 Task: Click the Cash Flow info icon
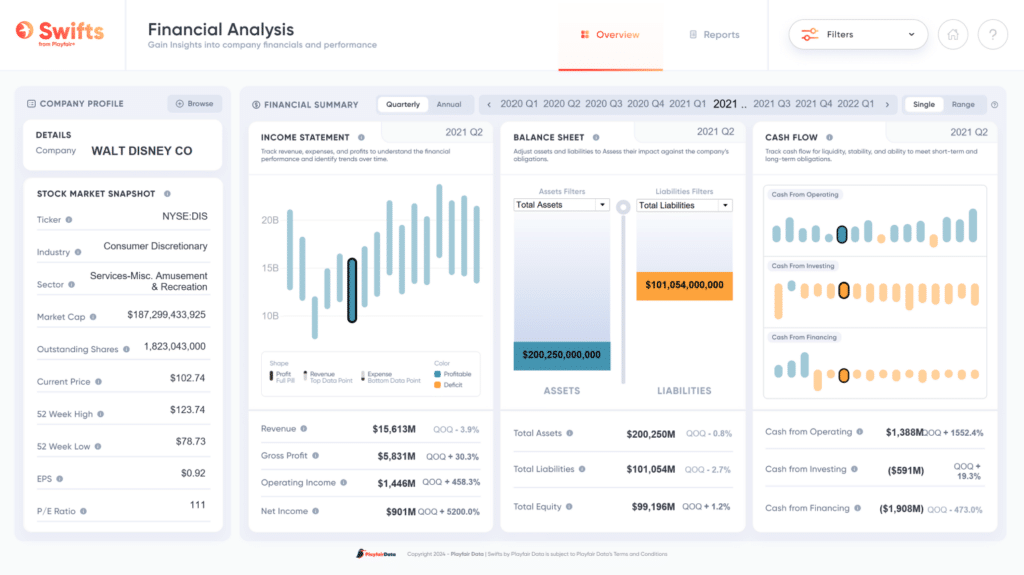tap(829, 137)
